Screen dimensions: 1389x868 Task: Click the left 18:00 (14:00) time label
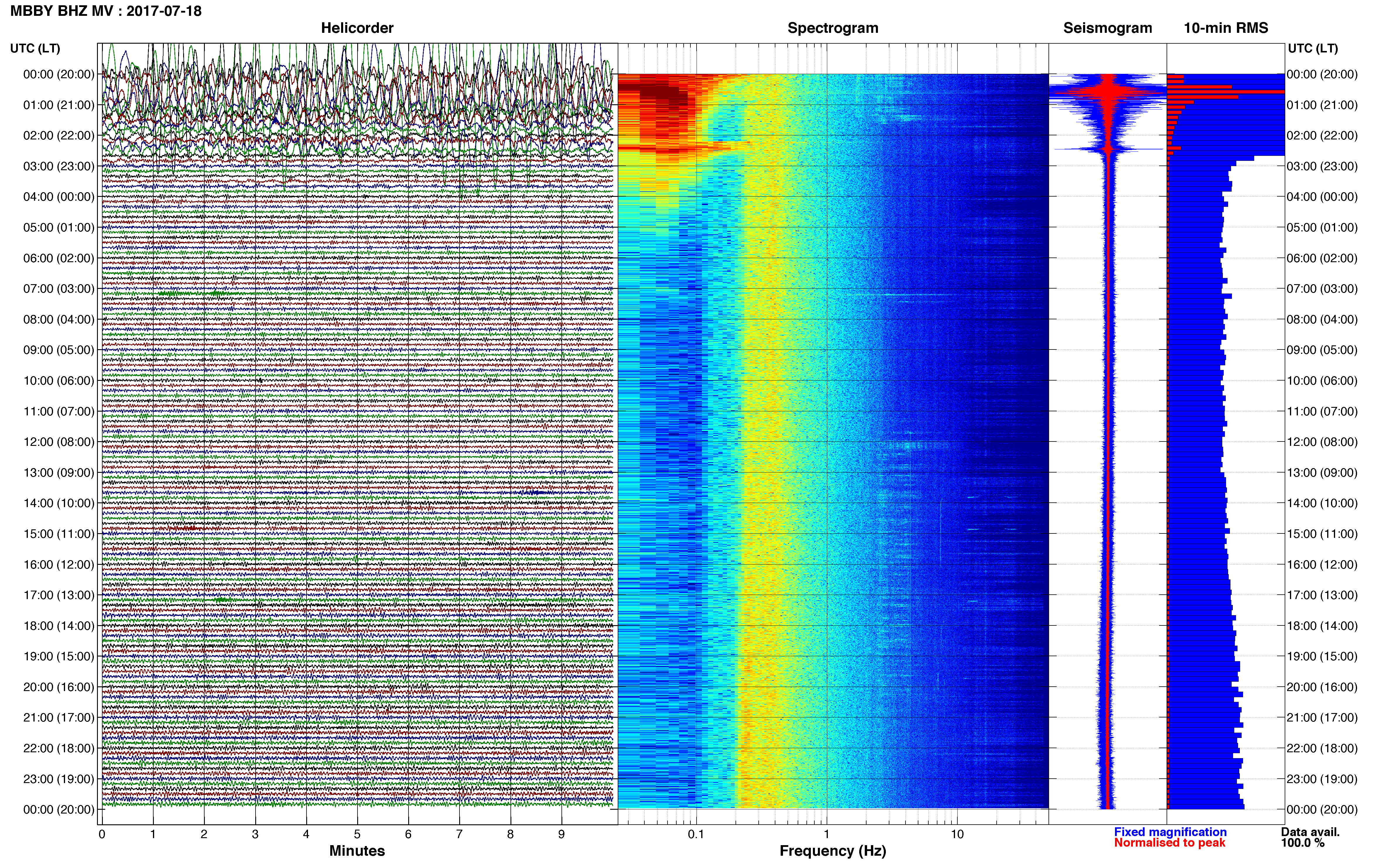(x=59, y=626)
